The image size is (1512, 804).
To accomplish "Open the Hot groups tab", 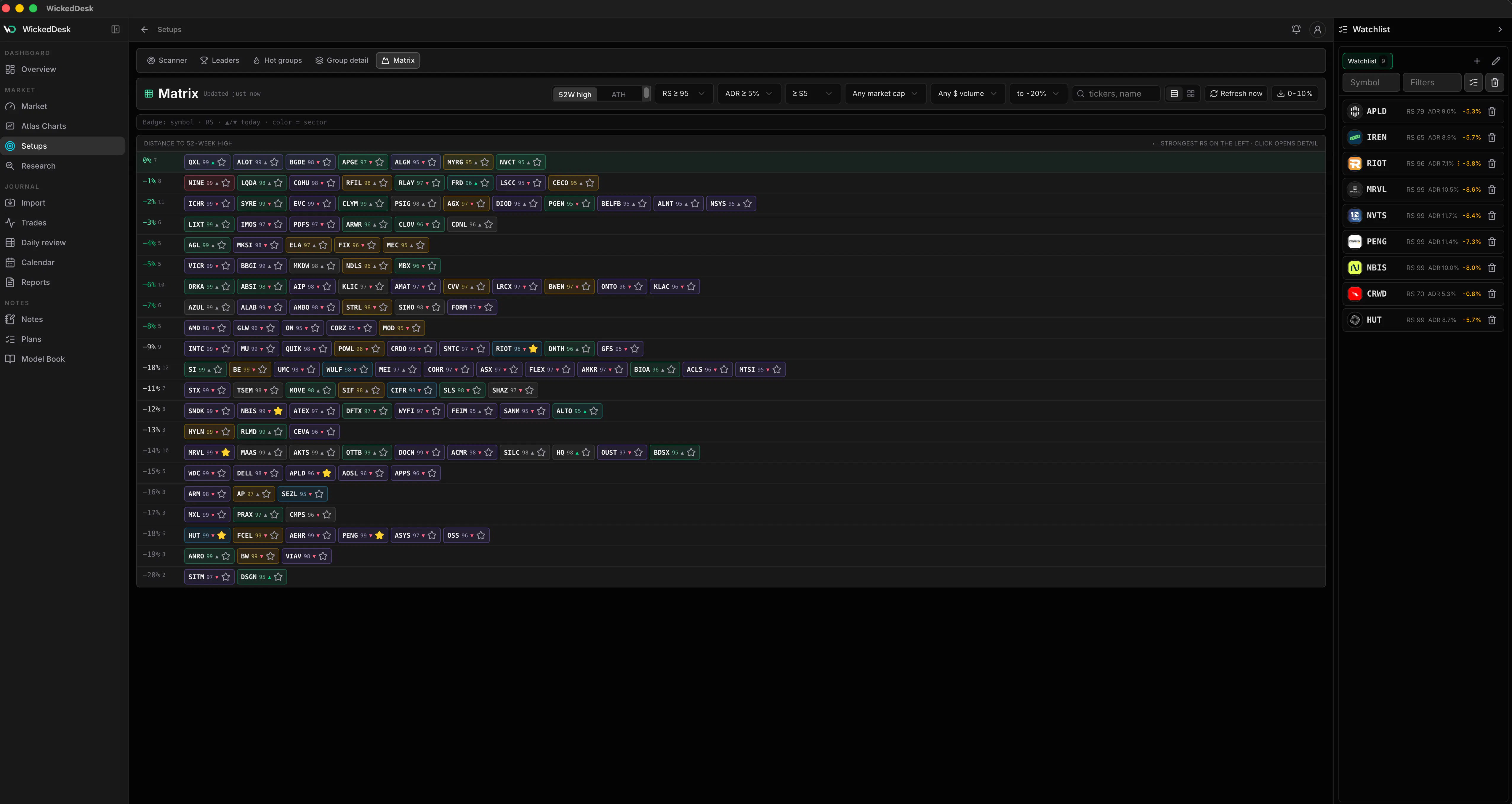I will point(278,60).
